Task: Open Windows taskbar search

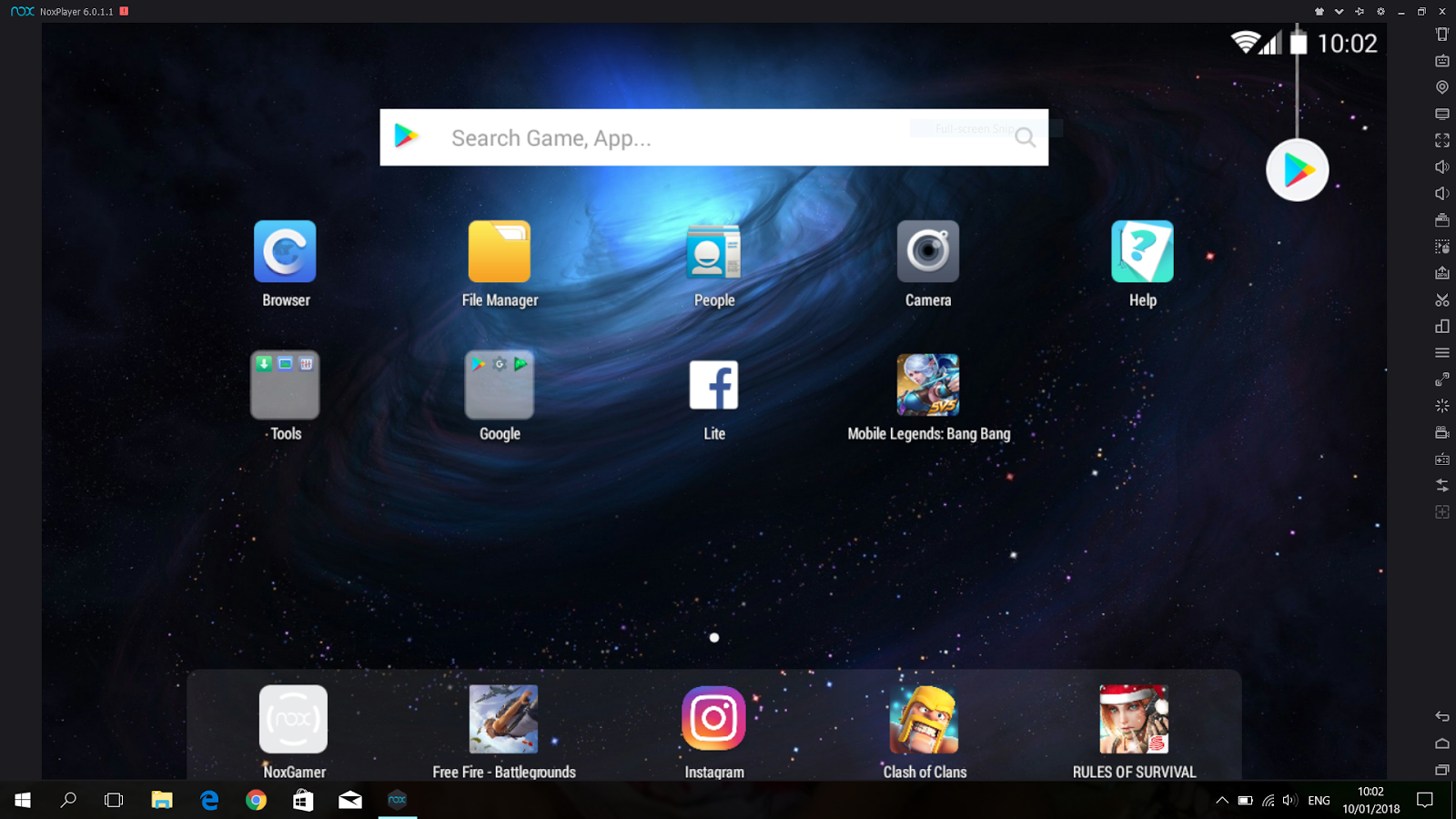Action: click(x=68, y=800)
